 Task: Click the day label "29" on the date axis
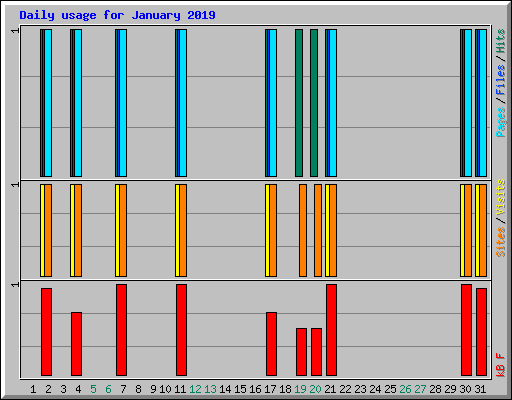pos(450,389)
